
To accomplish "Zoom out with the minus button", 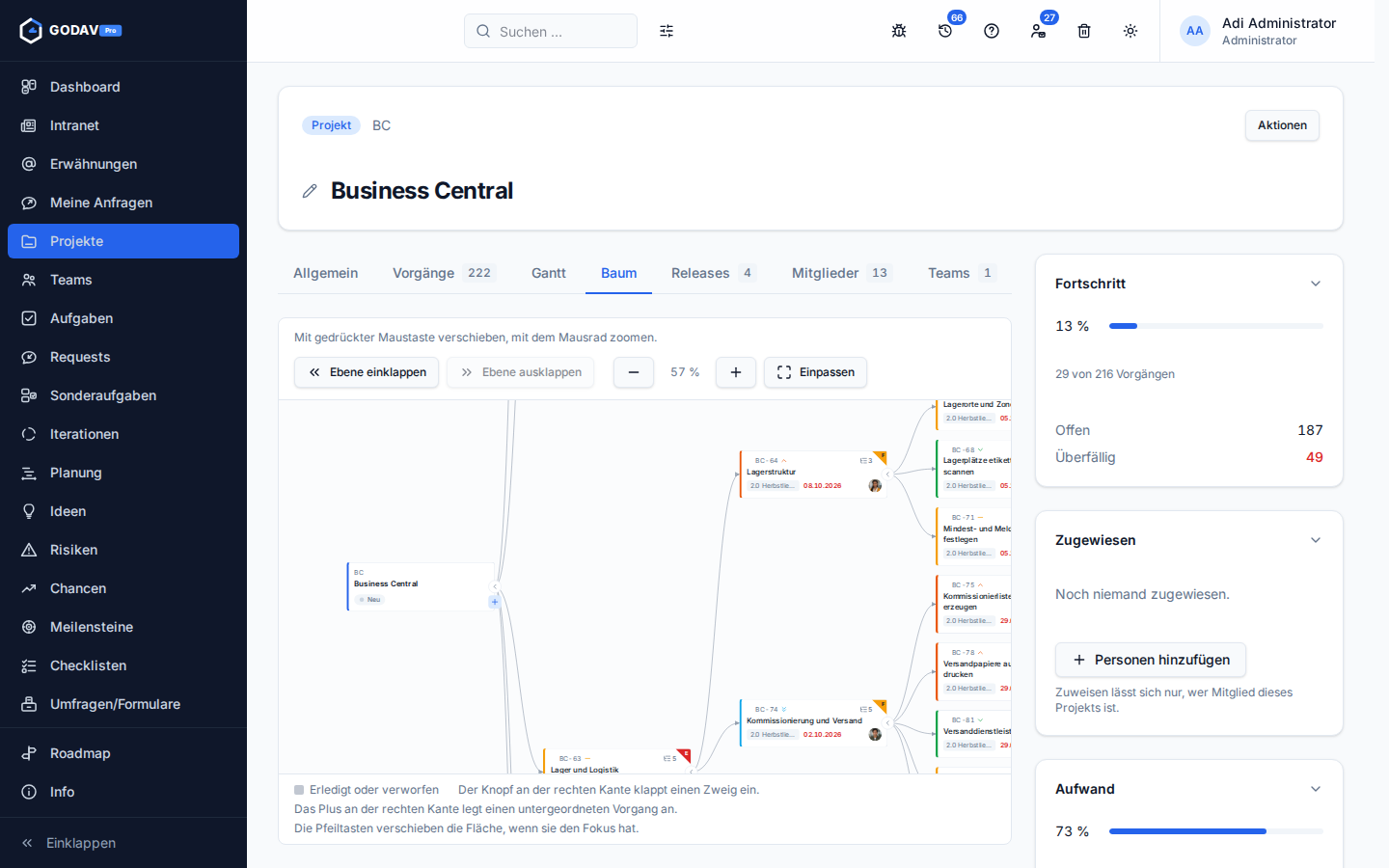I will (634, 372).
